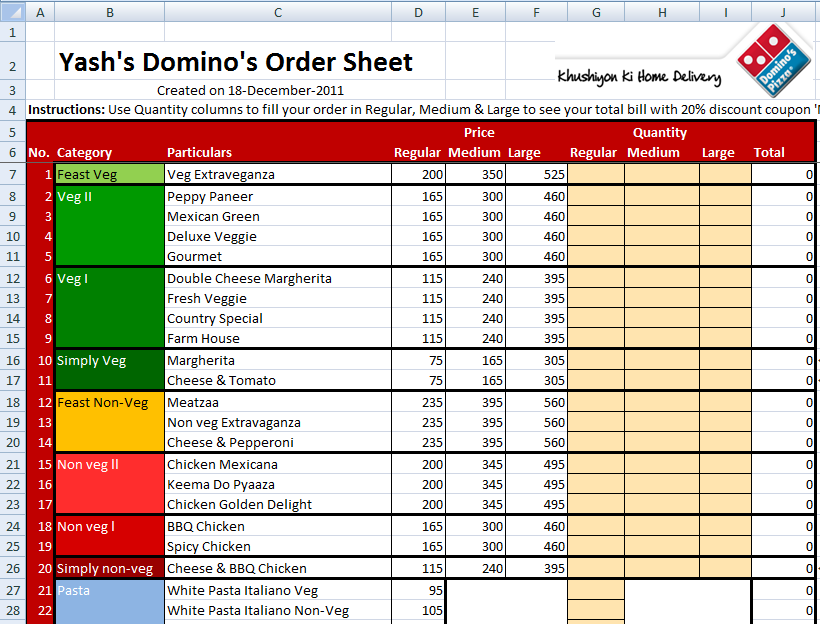Select column G header
Image resolution: width=820 pixels, height=624 pixels.
596,13
